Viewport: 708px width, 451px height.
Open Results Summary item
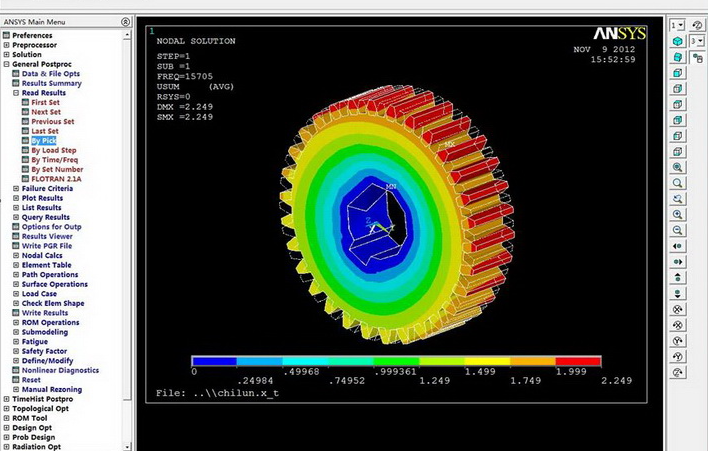click(51, 83)
